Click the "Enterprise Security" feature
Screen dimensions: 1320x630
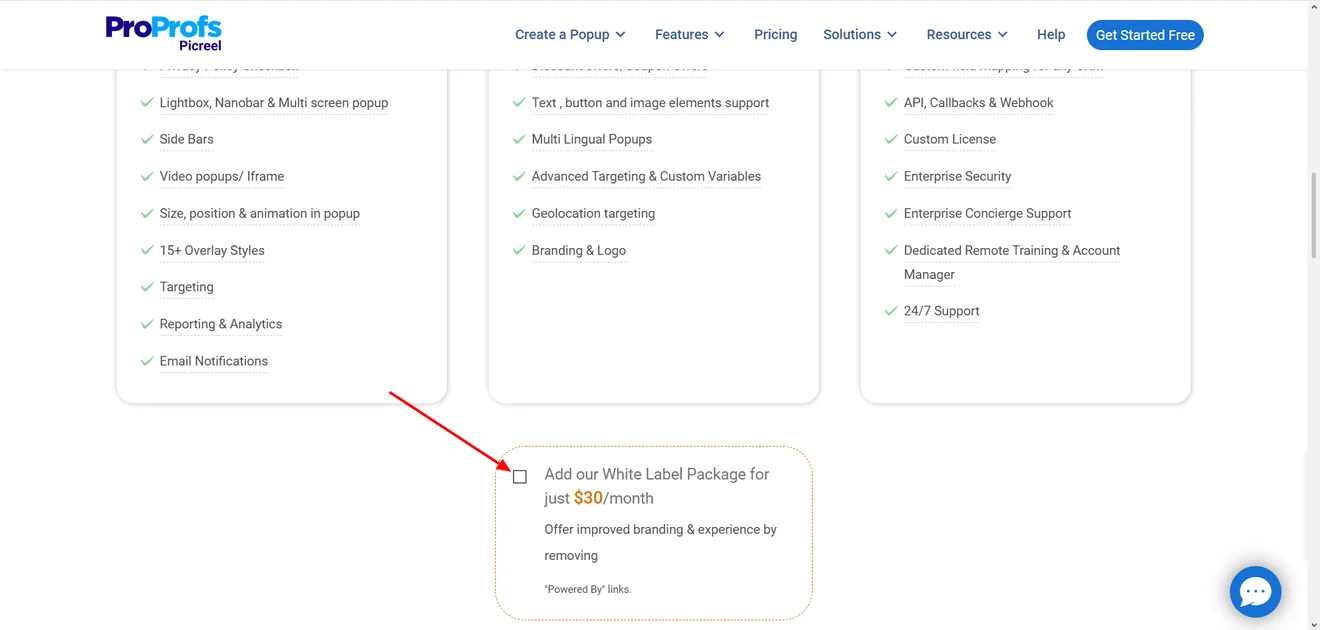coord(958,177)
